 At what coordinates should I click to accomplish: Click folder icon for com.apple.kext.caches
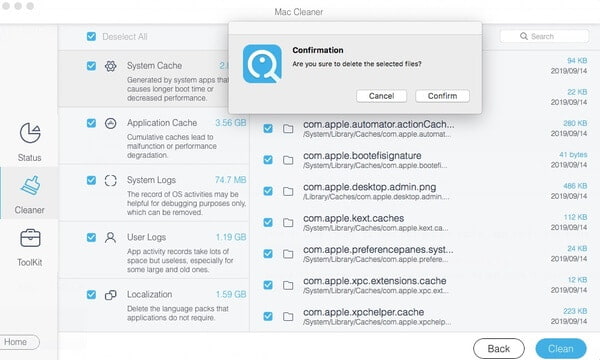click(x=288, y=222)
